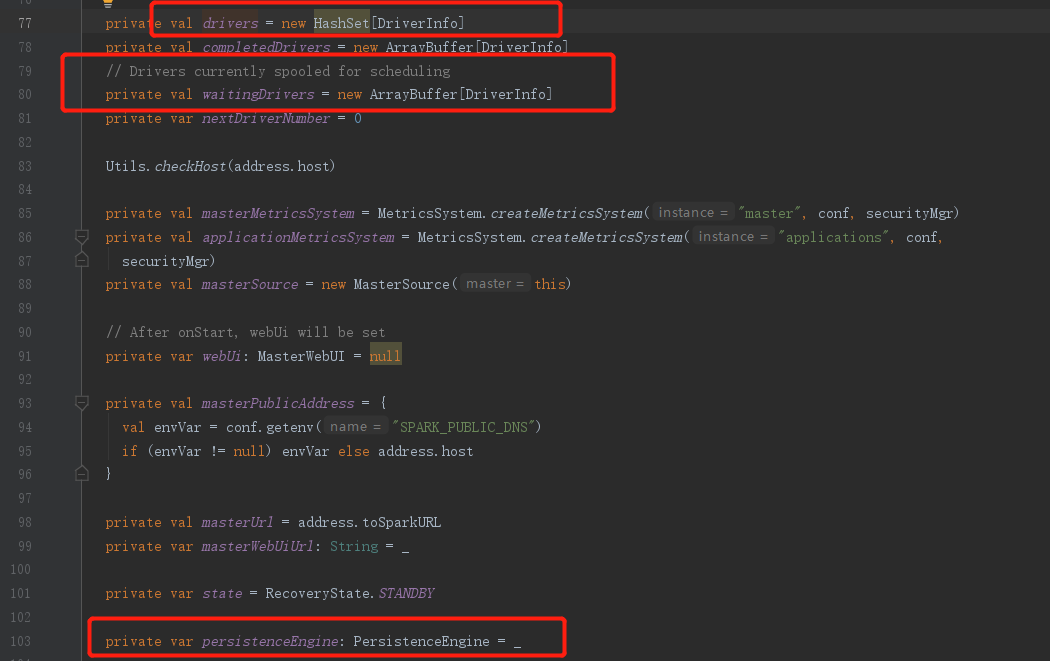The image size is (1050, 661).
Task: Click the "applications" string literal
Action: (834, 237)
